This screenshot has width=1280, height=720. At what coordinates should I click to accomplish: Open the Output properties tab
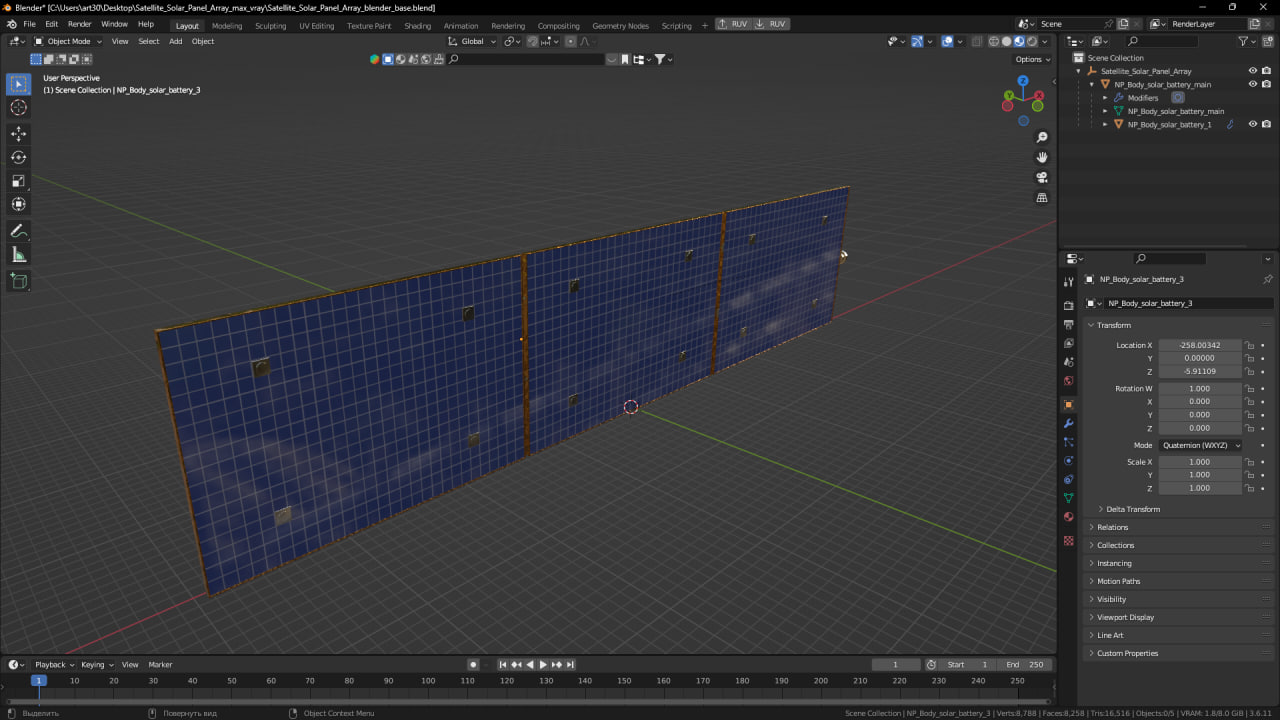click(1069, 325)
